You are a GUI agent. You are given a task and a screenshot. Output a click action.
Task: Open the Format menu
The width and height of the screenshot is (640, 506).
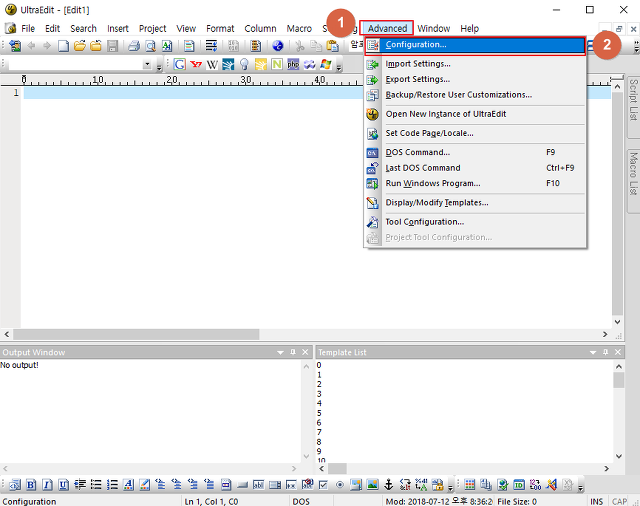220,29
